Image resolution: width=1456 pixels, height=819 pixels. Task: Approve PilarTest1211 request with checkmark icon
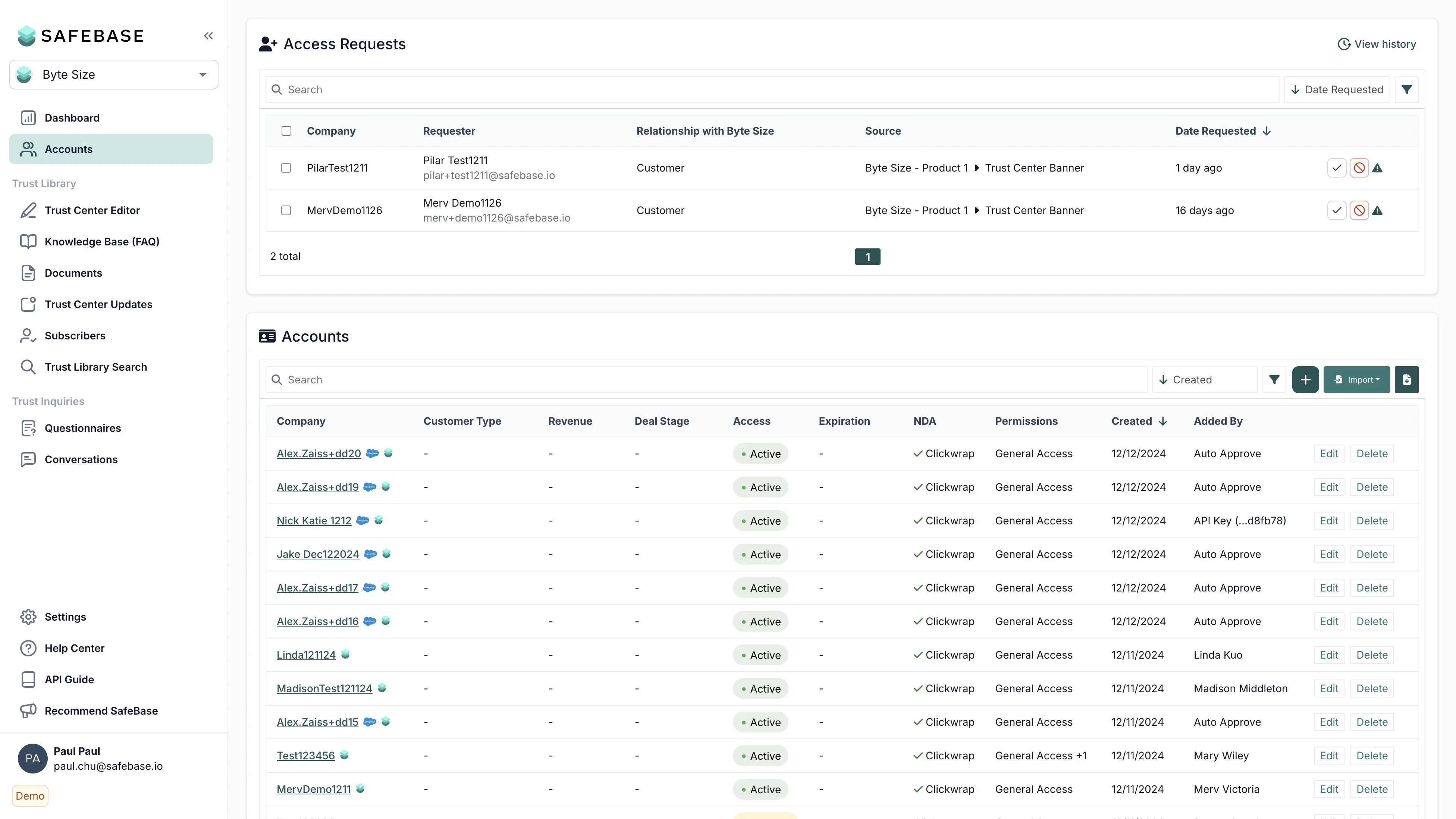(1336, 168)
